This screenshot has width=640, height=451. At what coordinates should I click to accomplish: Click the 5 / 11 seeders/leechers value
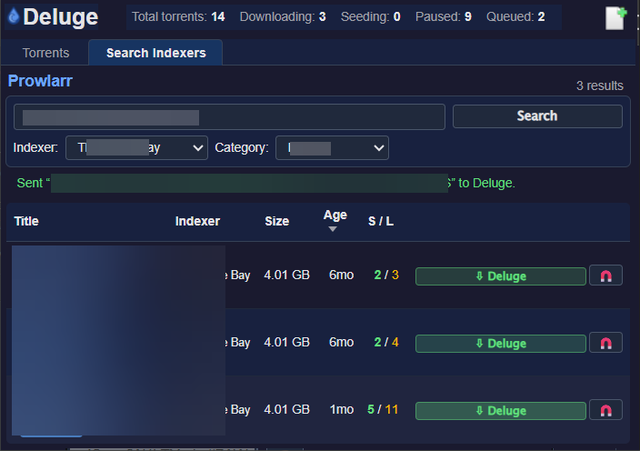382,409
